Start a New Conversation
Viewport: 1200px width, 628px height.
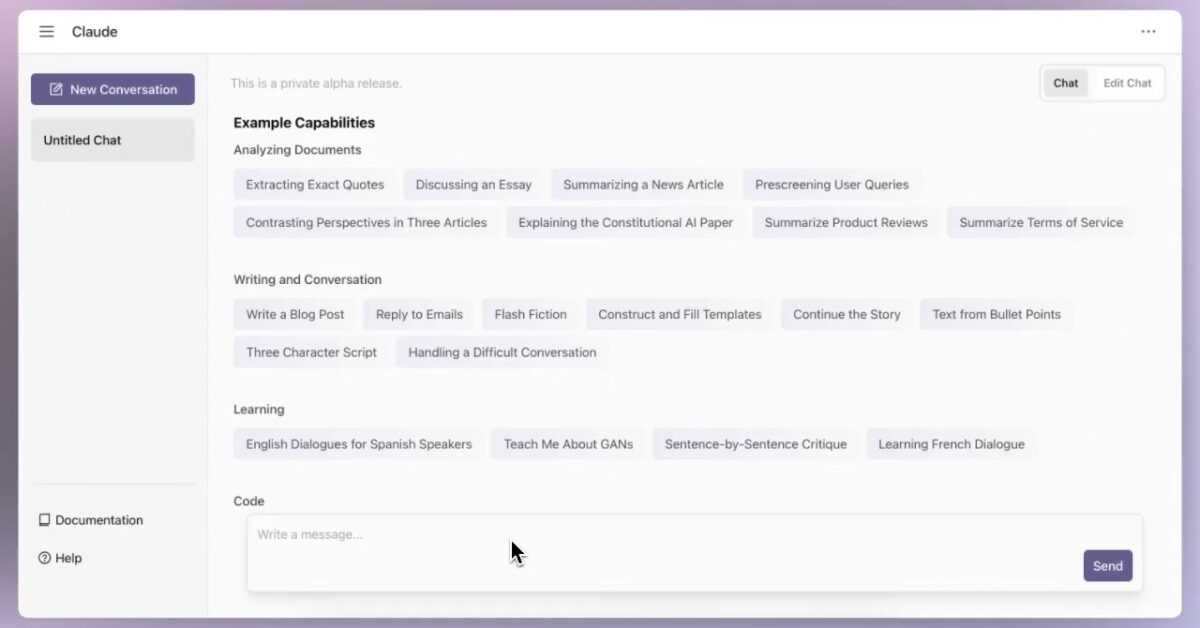coord(113,89)
